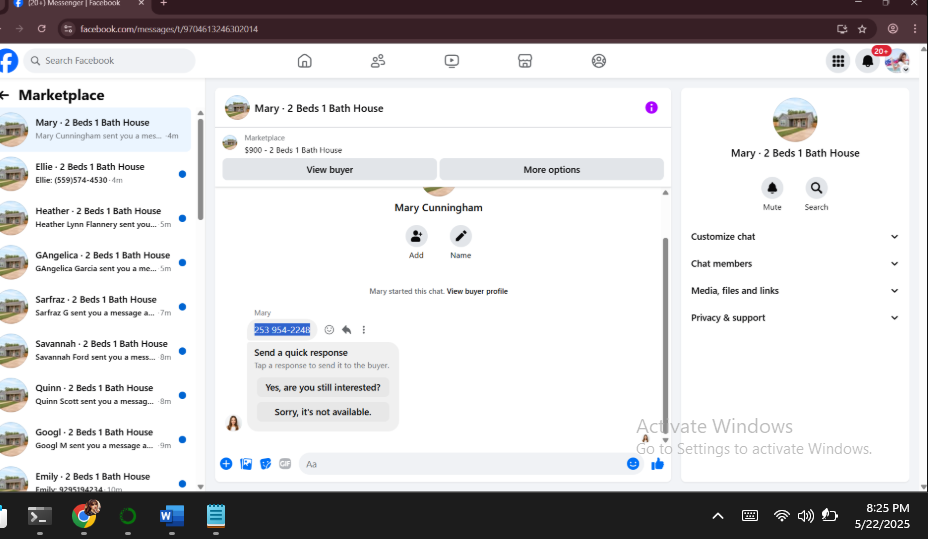
Task: Open Googl 2 Beds 1 Bath House chat
Action: (x=95, y=439)
